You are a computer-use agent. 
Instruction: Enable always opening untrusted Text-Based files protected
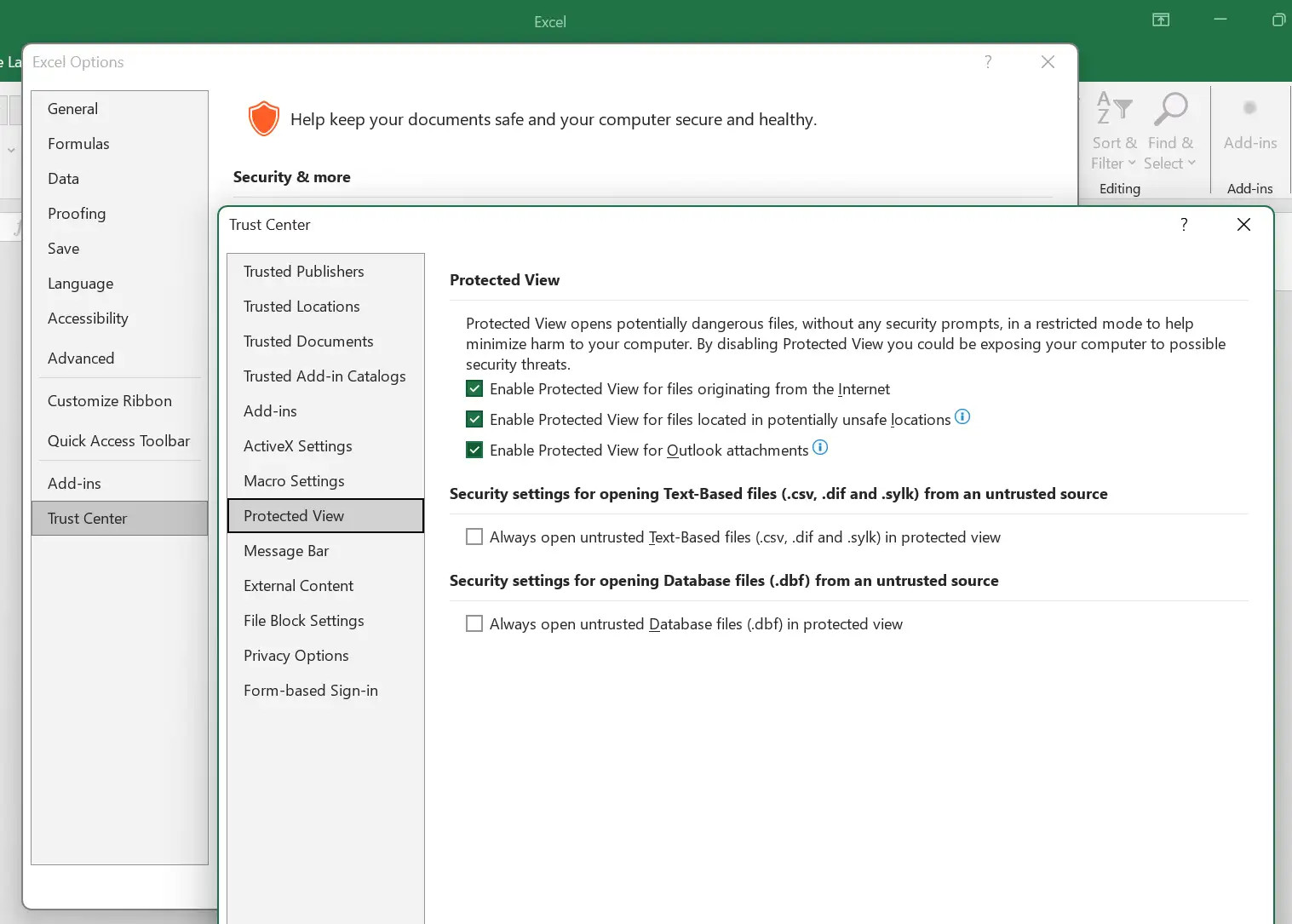(x=474, y=537)
